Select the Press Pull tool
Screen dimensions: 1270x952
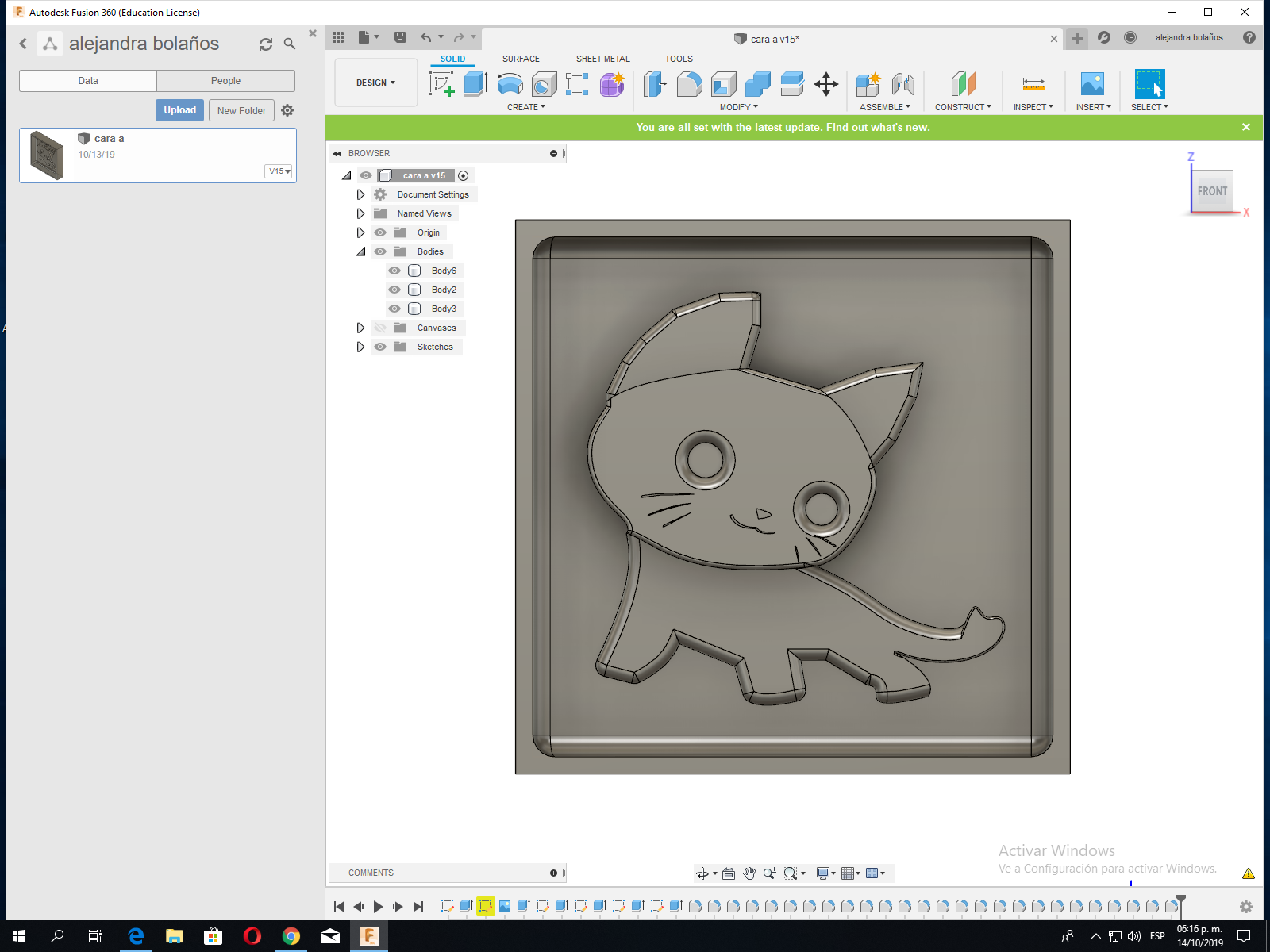pos(655,84)
